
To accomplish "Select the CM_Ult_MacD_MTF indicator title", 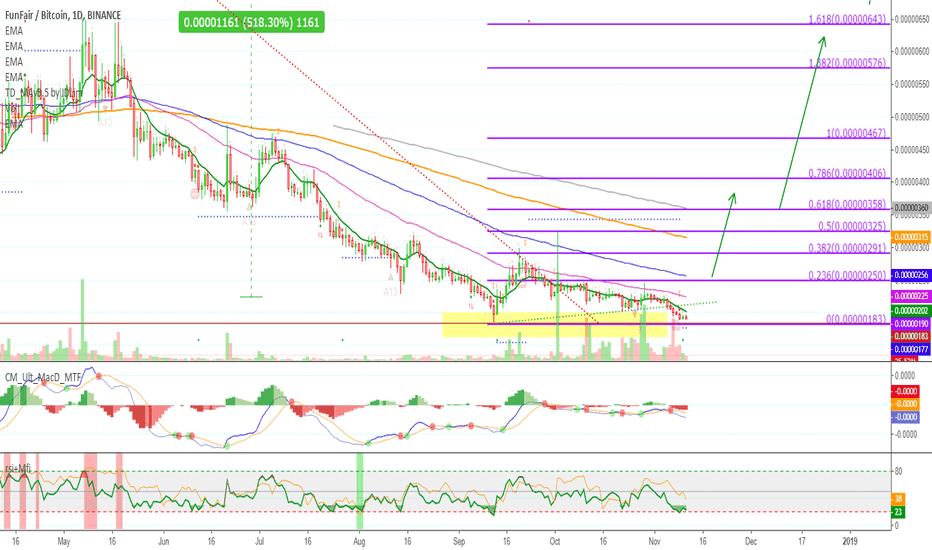I will point(43,377).
